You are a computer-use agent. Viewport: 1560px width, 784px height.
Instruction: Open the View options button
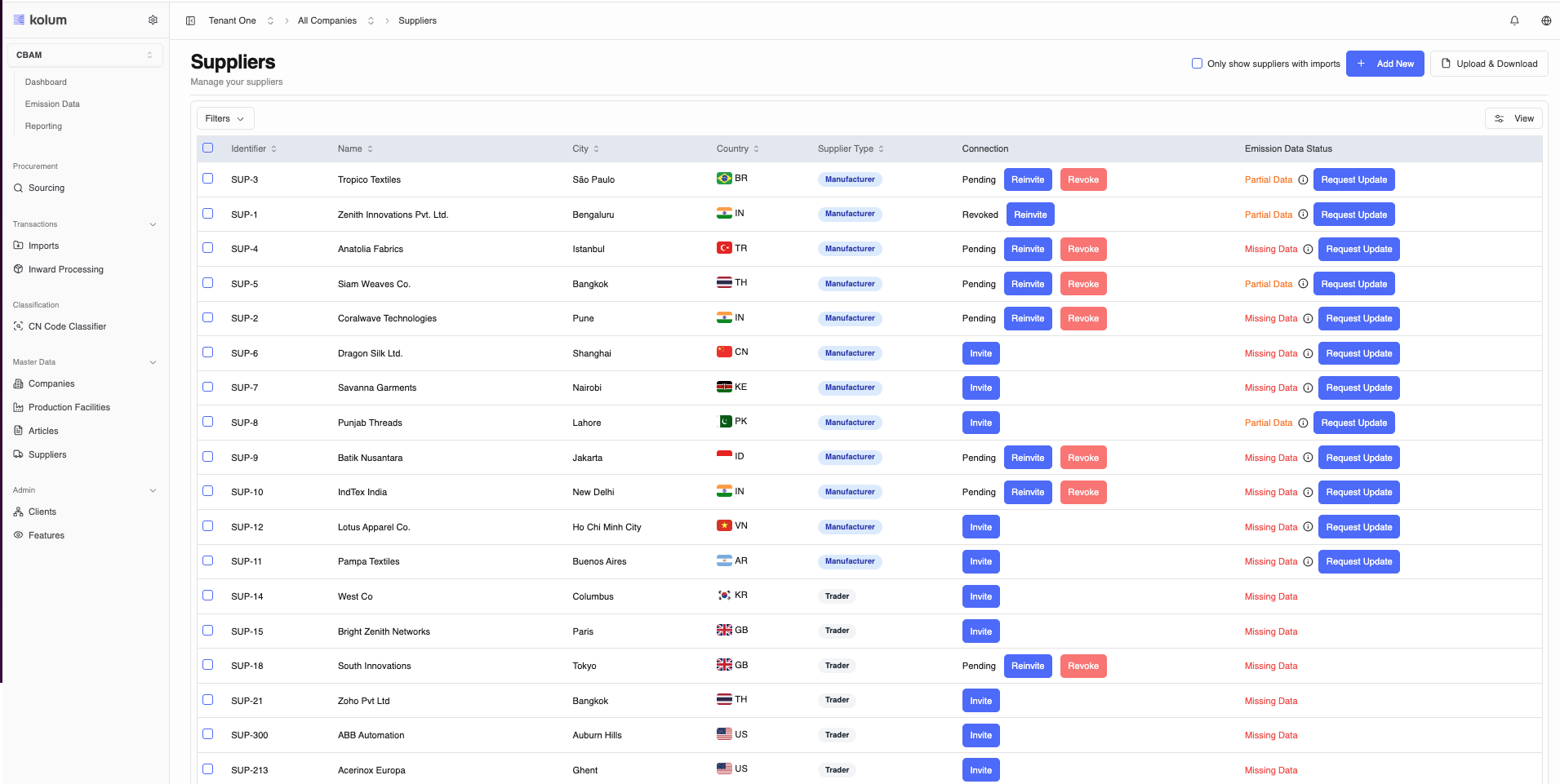(x=1513, y=119)
